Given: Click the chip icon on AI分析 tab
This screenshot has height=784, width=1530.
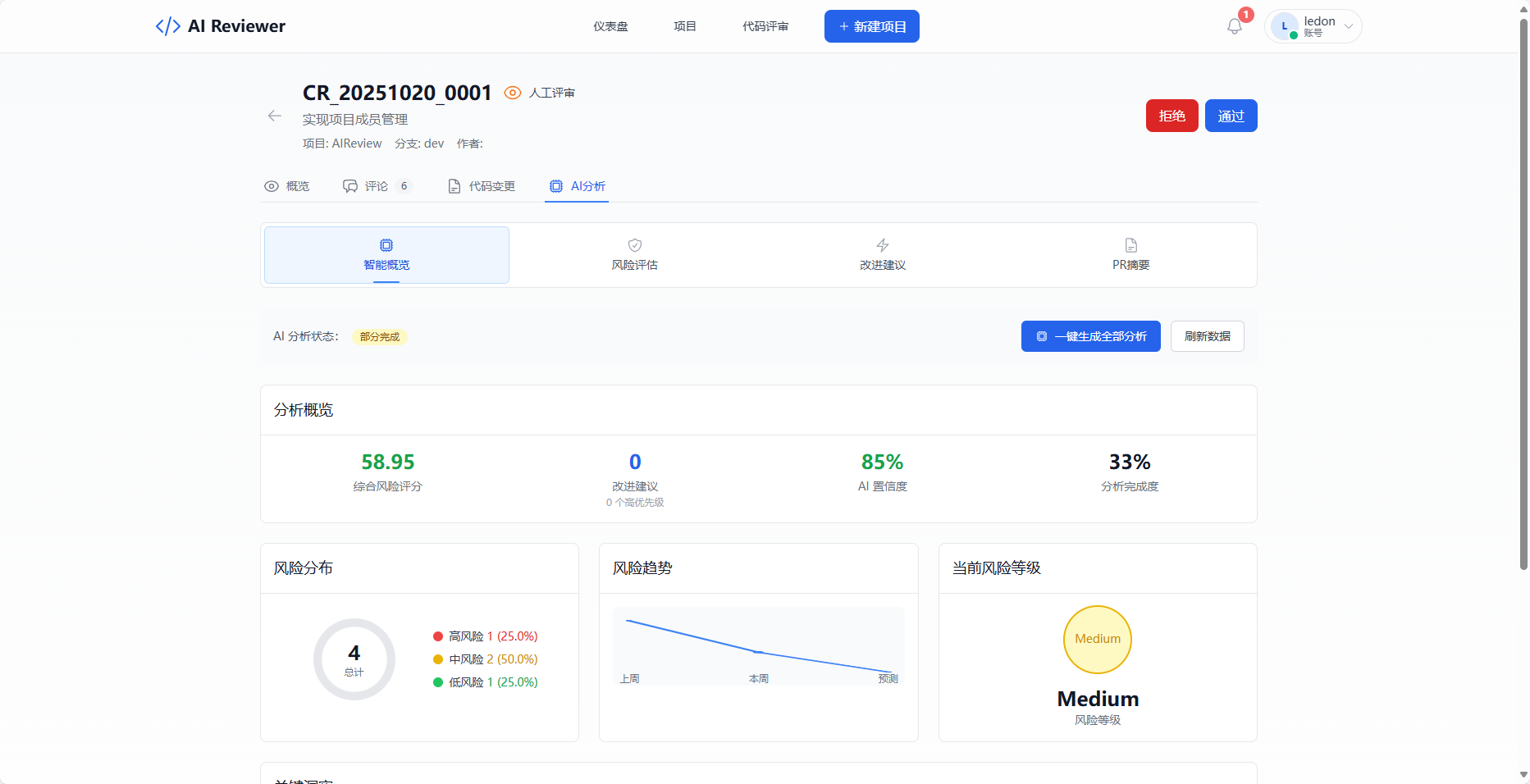Looking at the screenshot, I should click(x=556, y=186).
